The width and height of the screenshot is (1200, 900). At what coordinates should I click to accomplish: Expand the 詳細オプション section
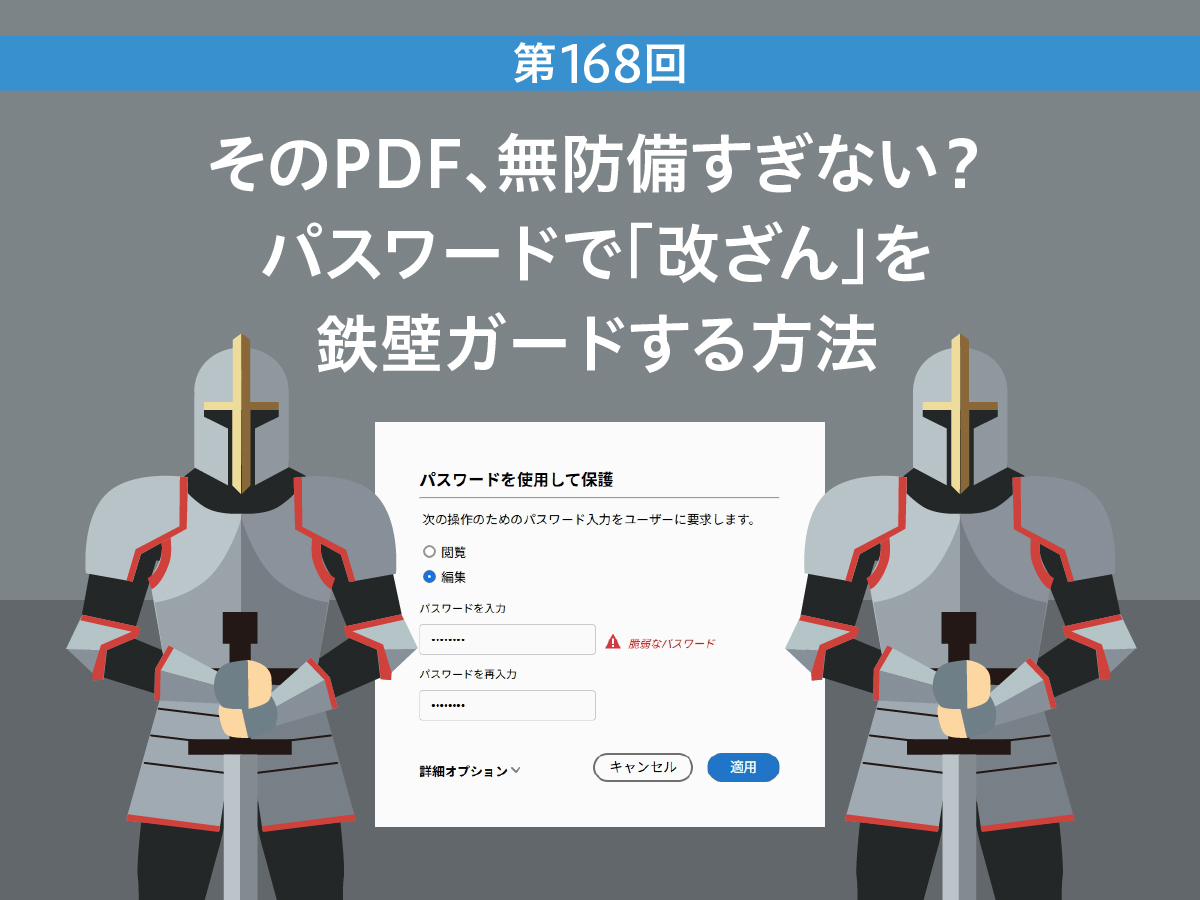coord(470,771)
